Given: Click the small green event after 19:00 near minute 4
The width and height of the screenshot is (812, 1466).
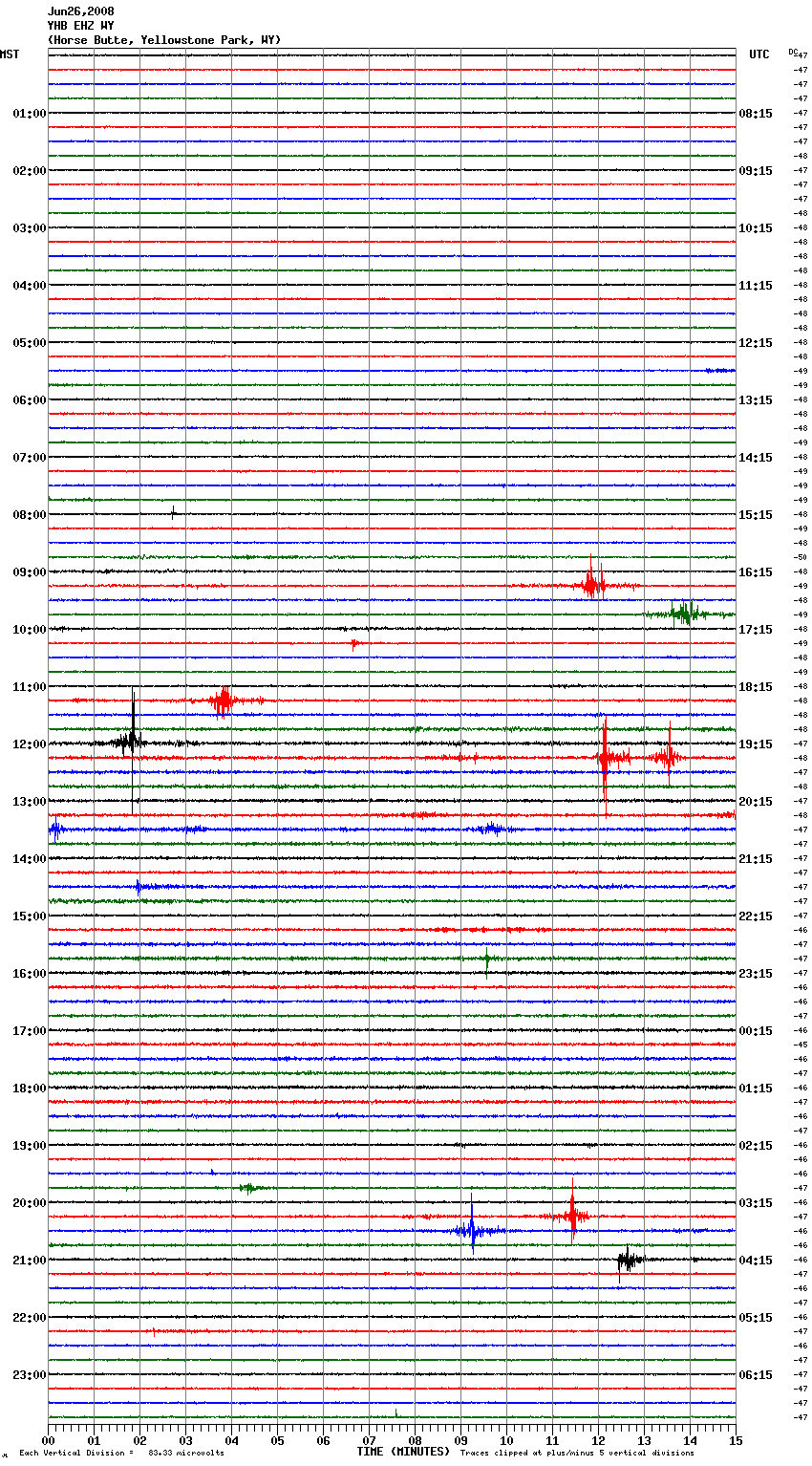Looking at the screenshot, I should pyautogui.click(x=248, y=1188).
